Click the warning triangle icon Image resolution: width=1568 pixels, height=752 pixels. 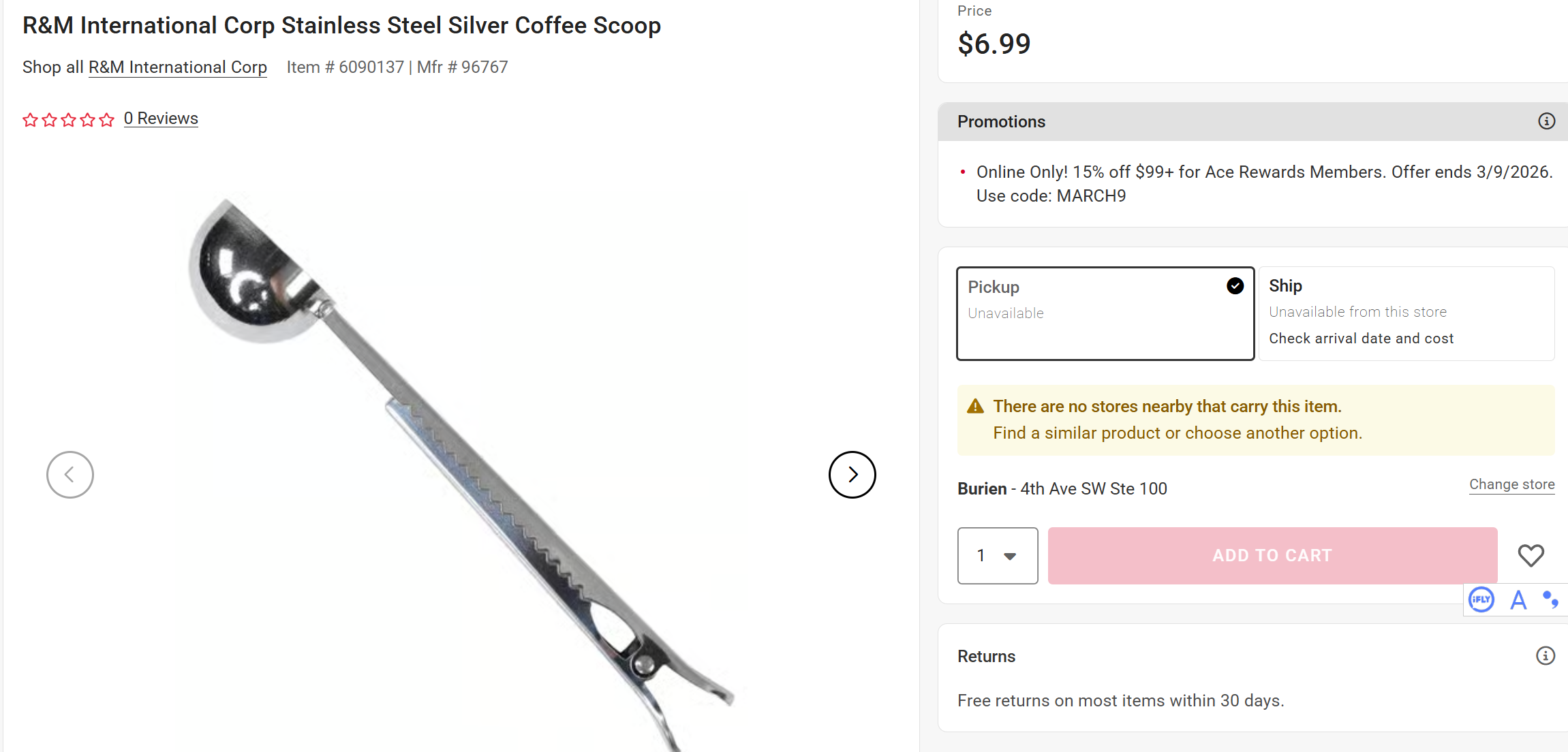click(975, 407)
